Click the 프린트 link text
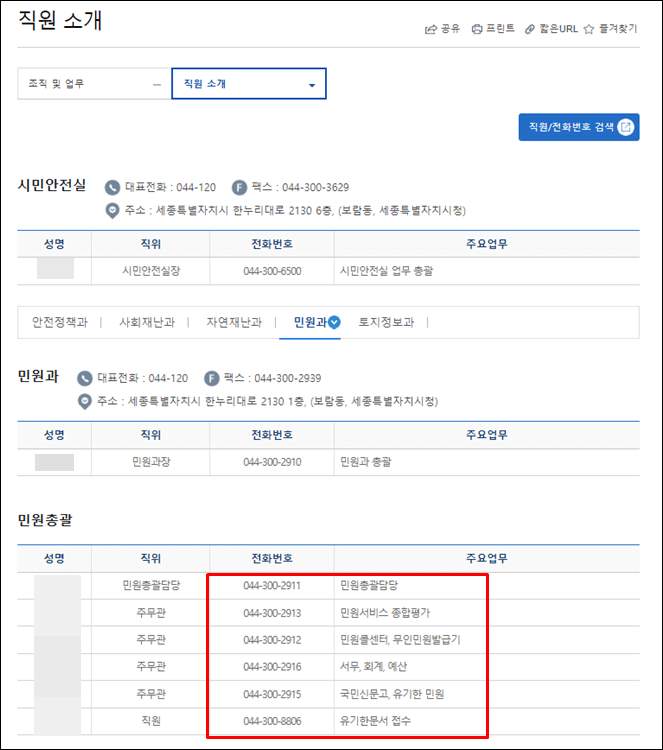Image resolution: width=663 pixels, height=750 pixels. (x=500, y=29)
